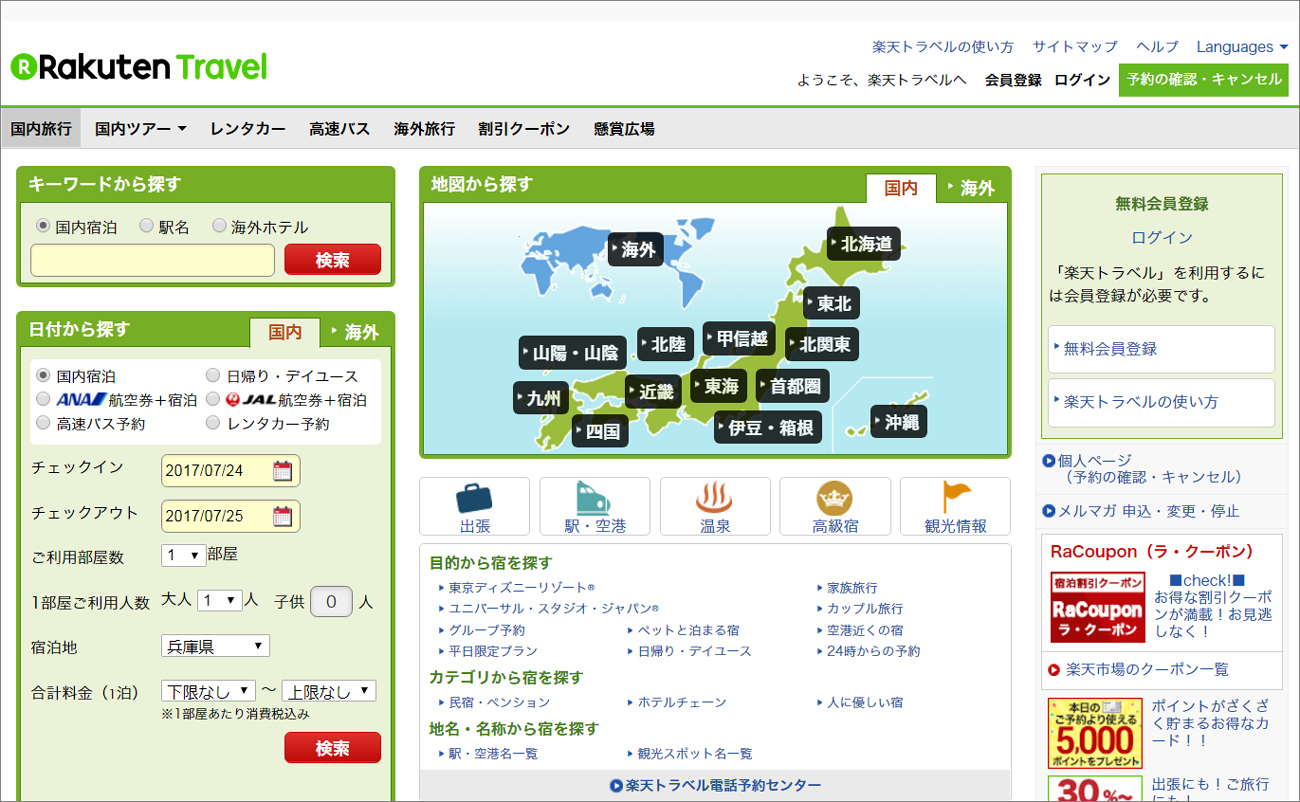1300x802 pixels.
Task: Select 海外 label on the world map
Action: 636,249
